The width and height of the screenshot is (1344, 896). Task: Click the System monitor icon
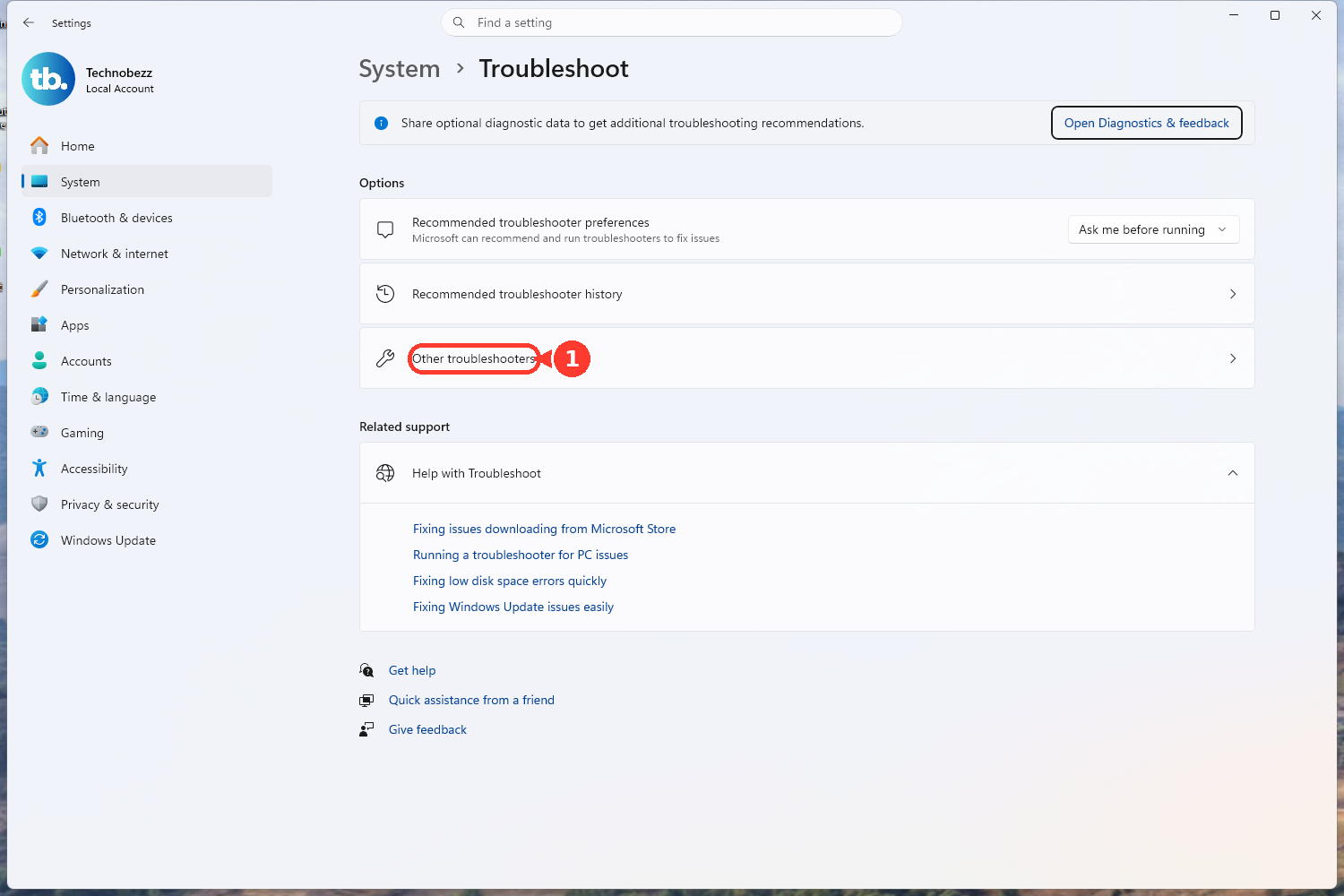(x=39, y=181)
